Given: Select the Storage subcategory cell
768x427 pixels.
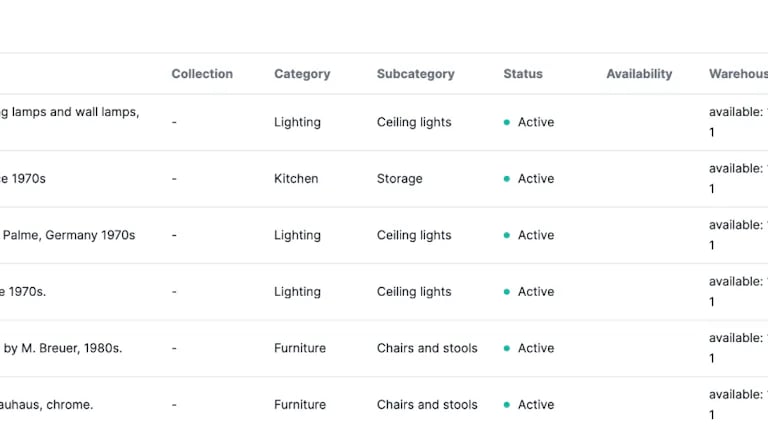Looking at the screenshot, I should pyautogui.click(x=400, y=179).
